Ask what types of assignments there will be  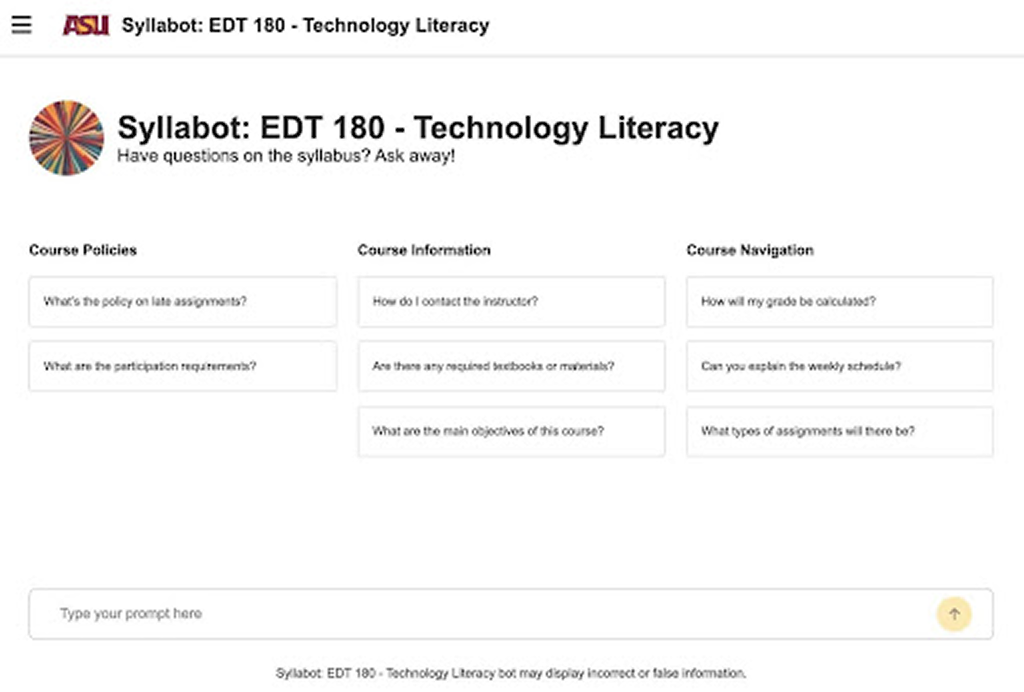pos(838,431)
